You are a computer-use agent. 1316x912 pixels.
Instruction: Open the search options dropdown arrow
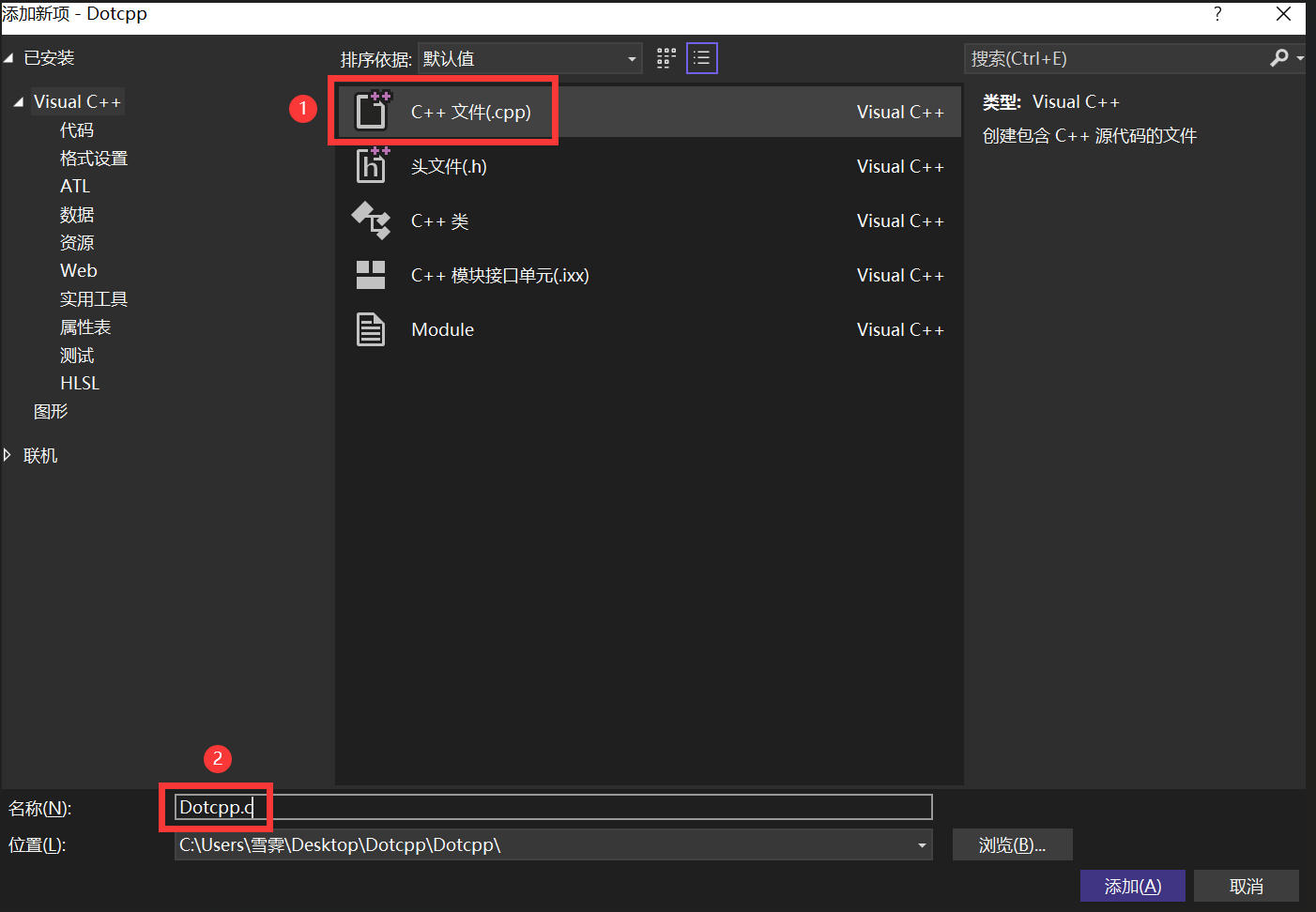pyautogui.click(x=1300, y=58)
